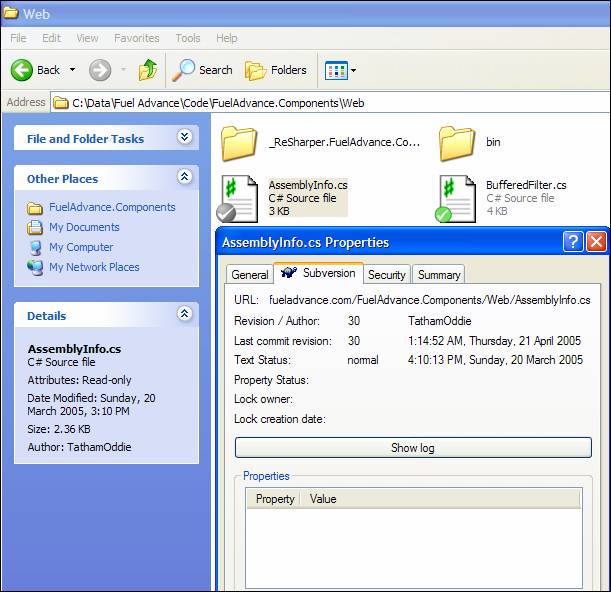Open My Documents link
Image resolution: width=611 pixels, height=592 pixels.
click(84, 227)
